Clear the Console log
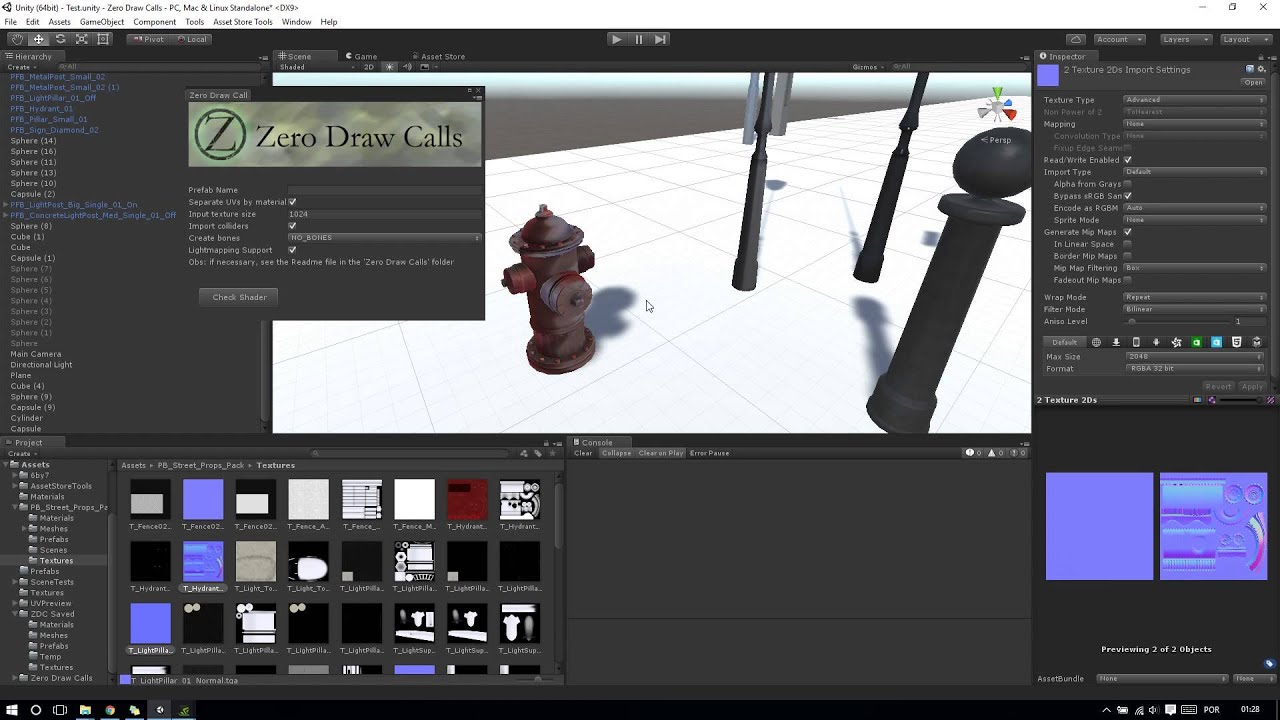This screenshot has height=720, width=1280. pos(583,453)
